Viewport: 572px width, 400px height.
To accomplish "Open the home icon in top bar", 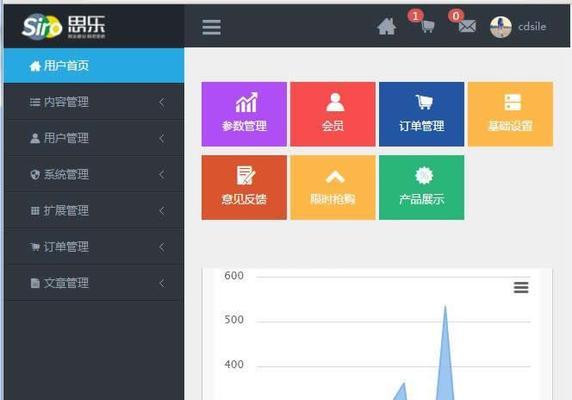I will point(387,27).
